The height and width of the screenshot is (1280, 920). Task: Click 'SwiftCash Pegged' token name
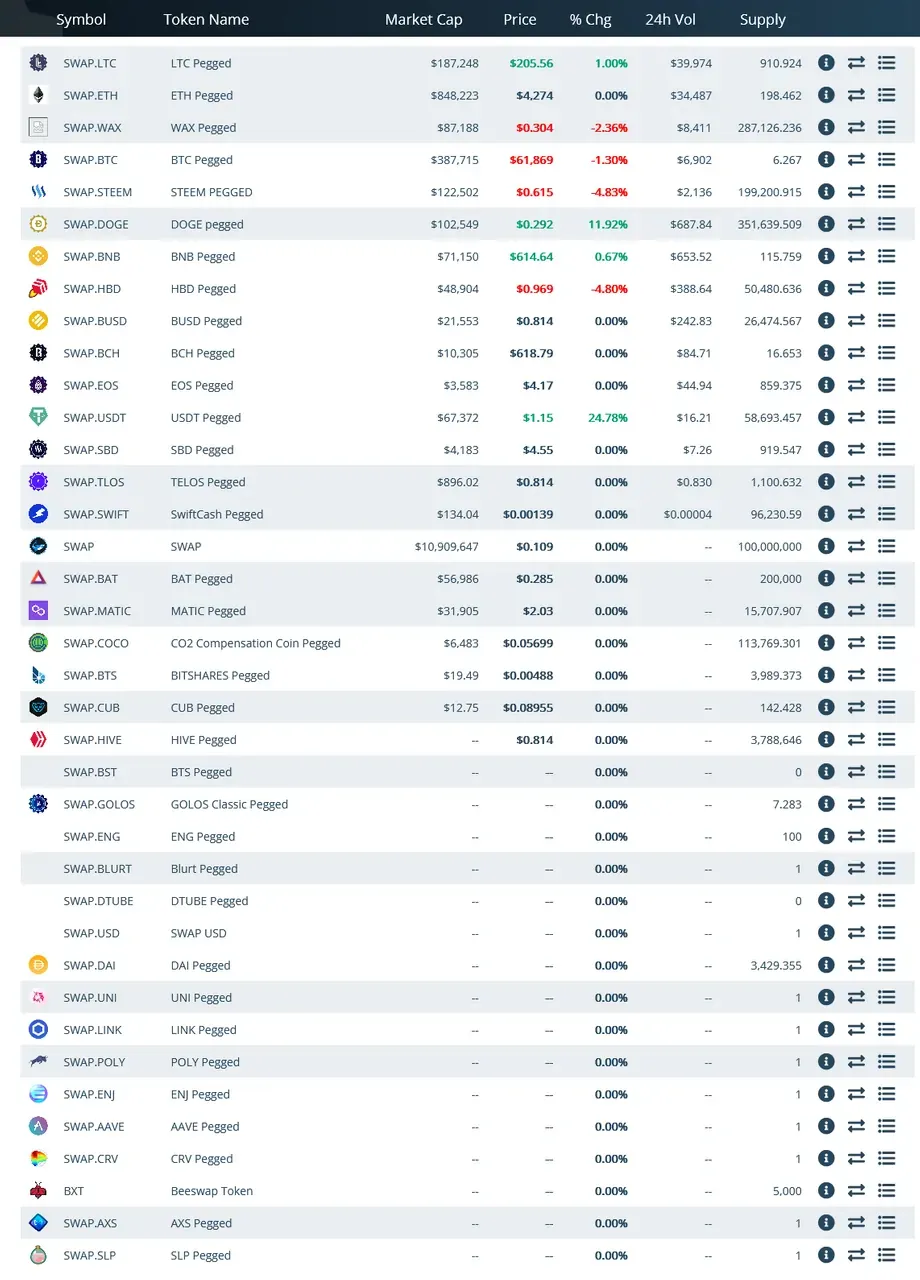pyautogui.click(x=217, y=514)
